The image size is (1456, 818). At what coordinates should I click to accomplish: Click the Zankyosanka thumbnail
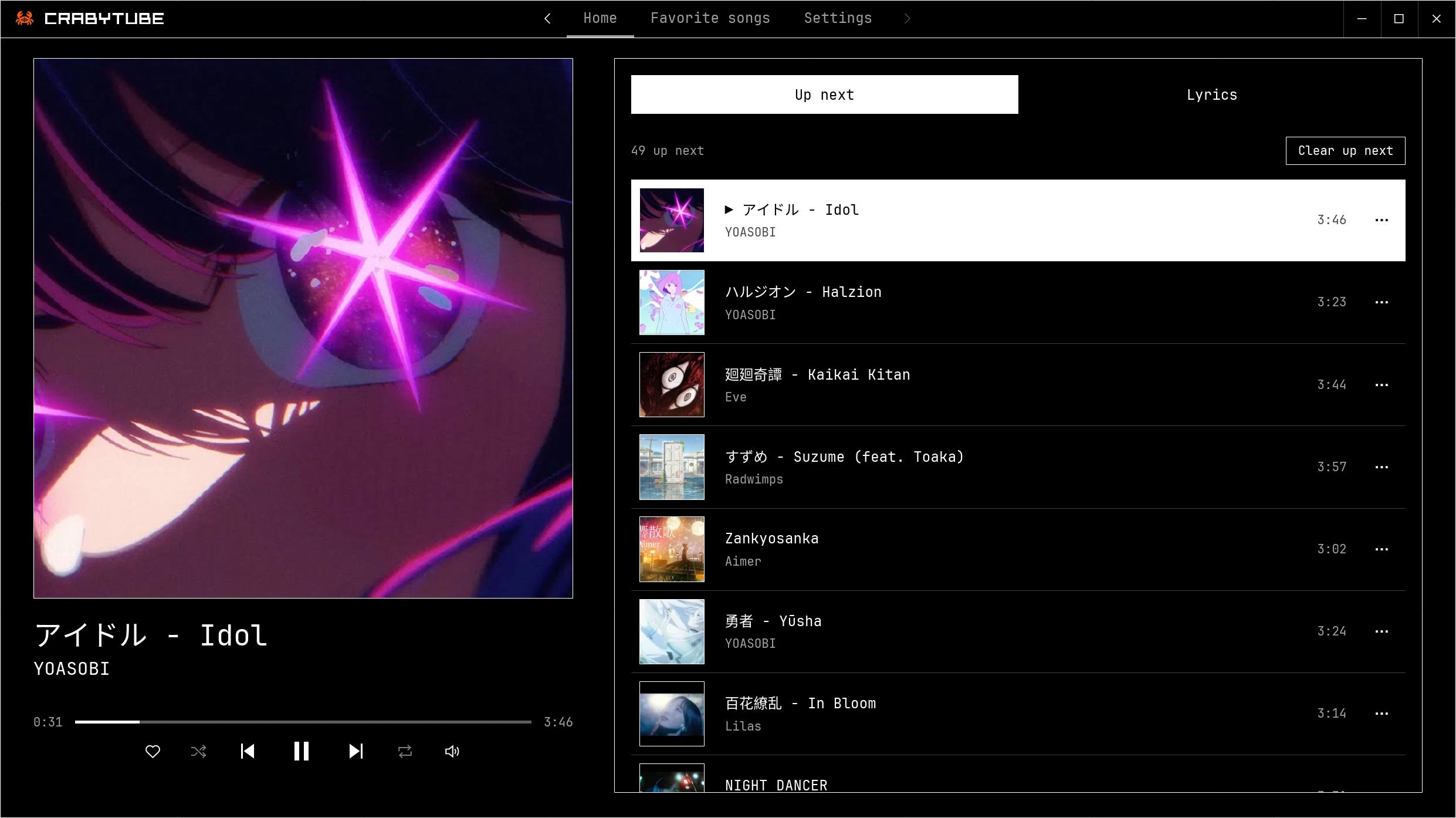(672, 549)
